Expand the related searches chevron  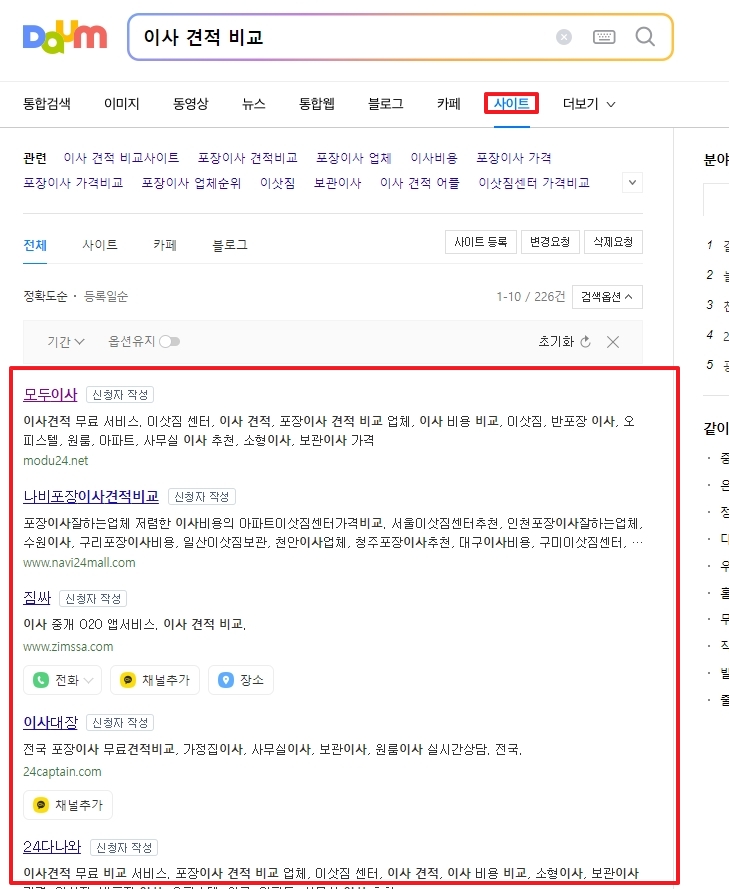tap(632, 183)
